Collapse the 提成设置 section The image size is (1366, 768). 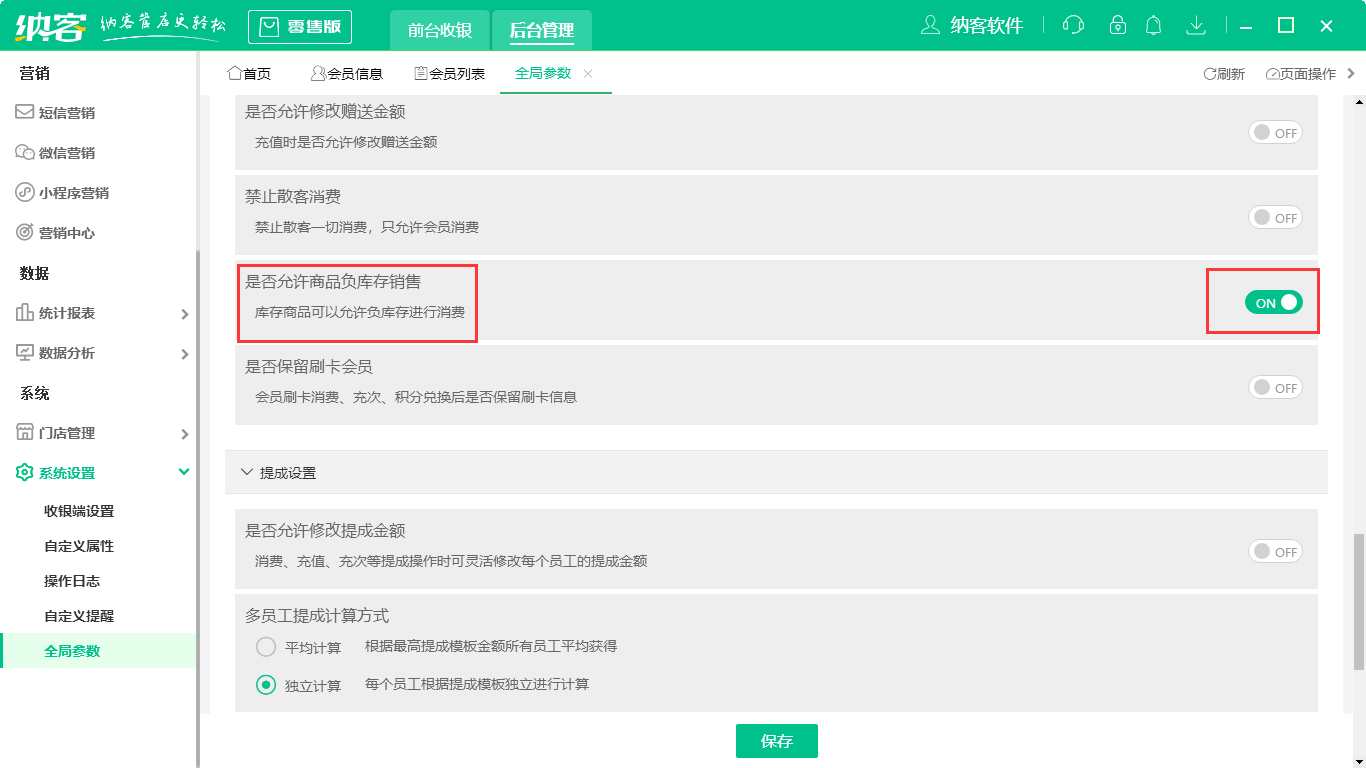click(x=246, y=473)
